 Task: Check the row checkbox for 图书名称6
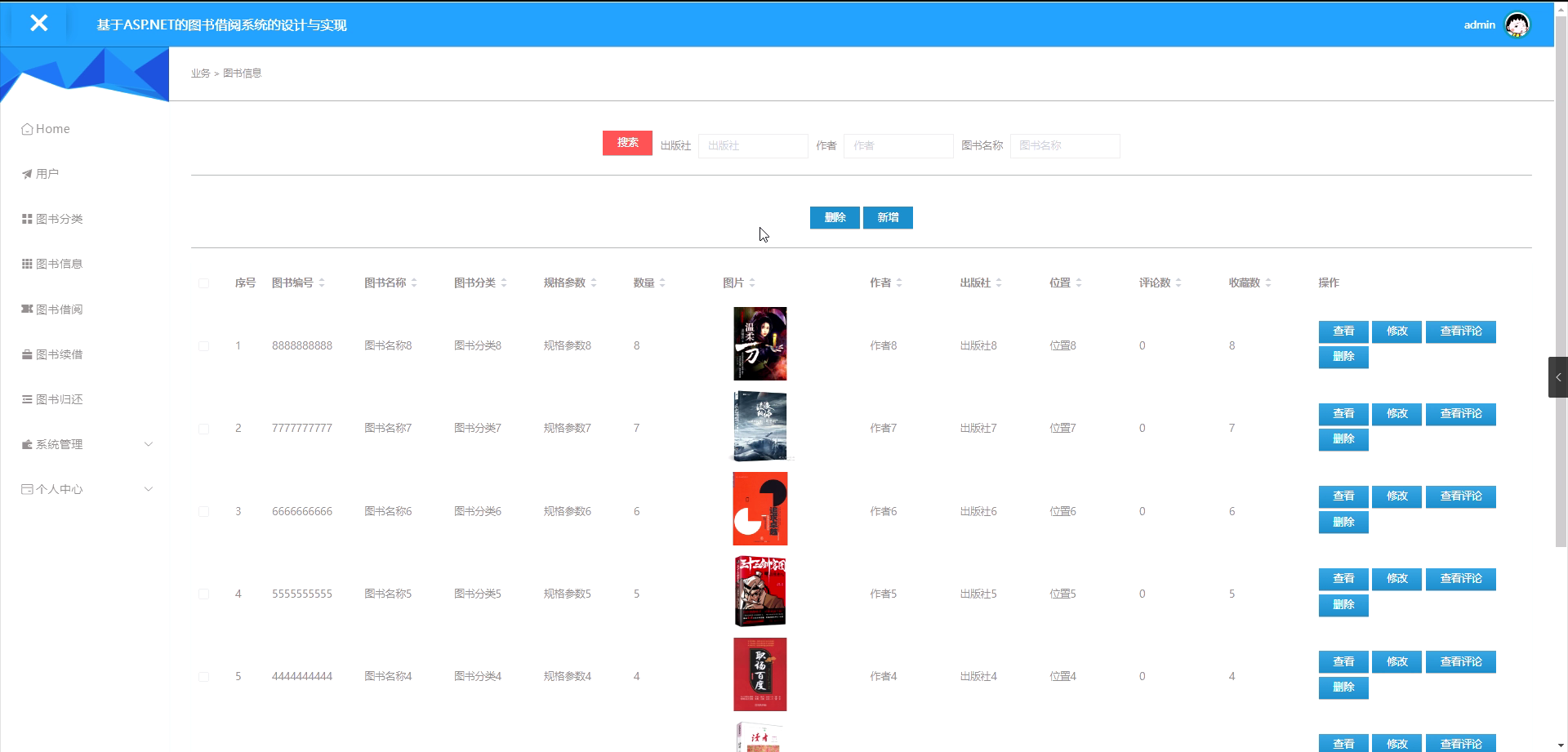pos(203,511)
